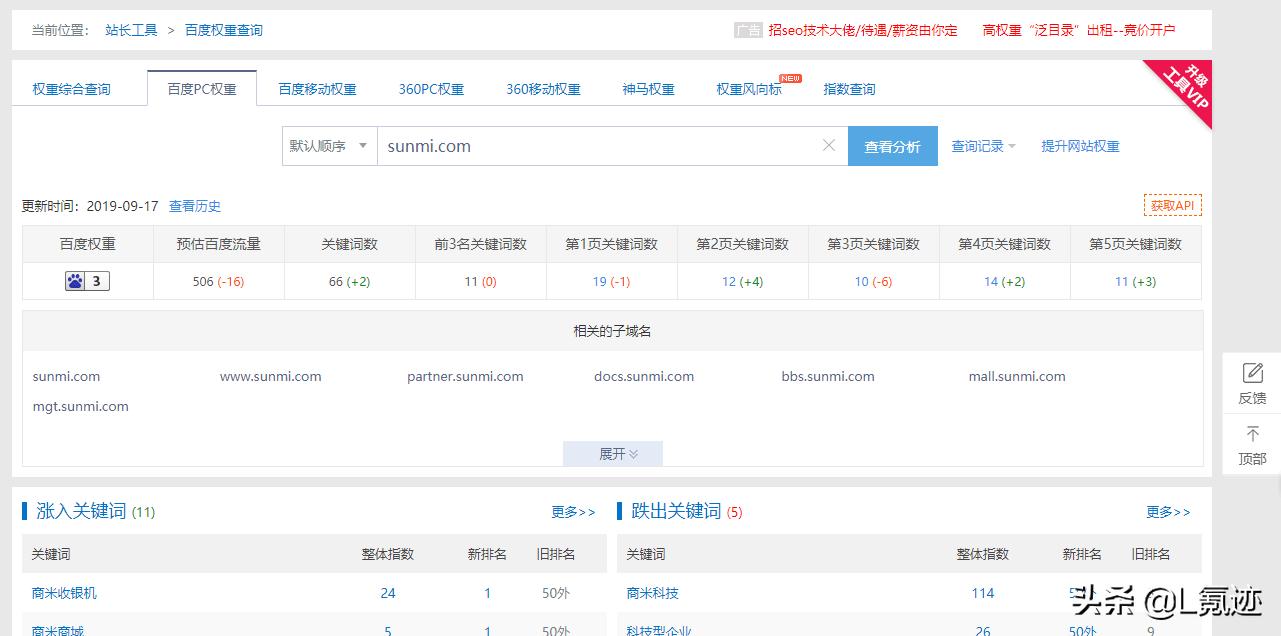The width and height of the screenshot is (1281, 636).
Task: Open the 查看历史 history link
Action: point(194,205)
